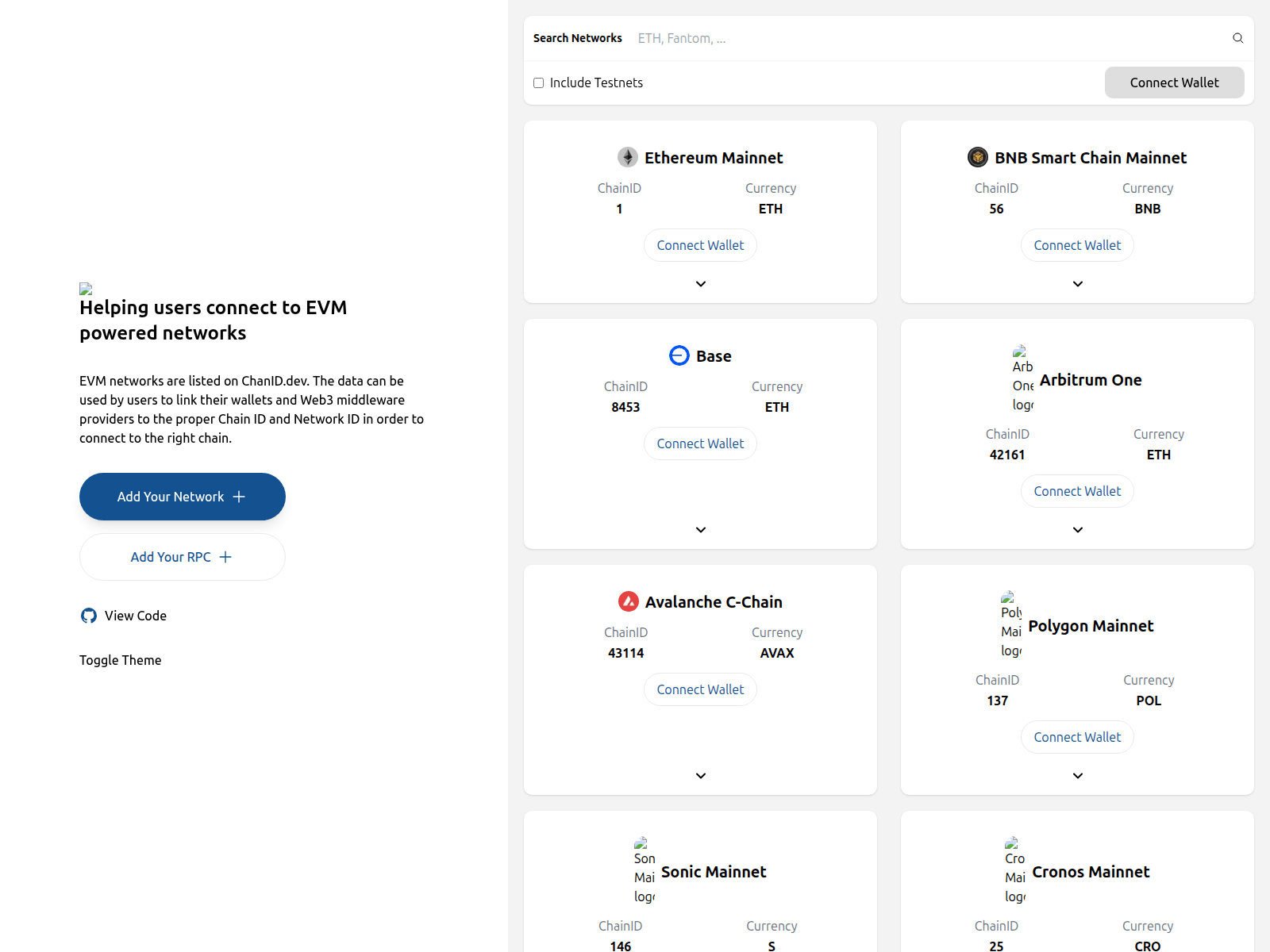The height and width of the screenshot is (952, 1270).
Task: Enable the Include Testnets checkbox
Action: [539, 83]
